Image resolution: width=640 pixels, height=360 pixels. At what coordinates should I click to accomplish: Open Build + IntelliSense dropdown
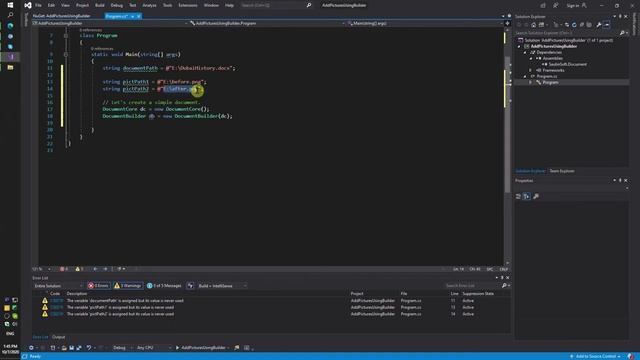[222, 286]
